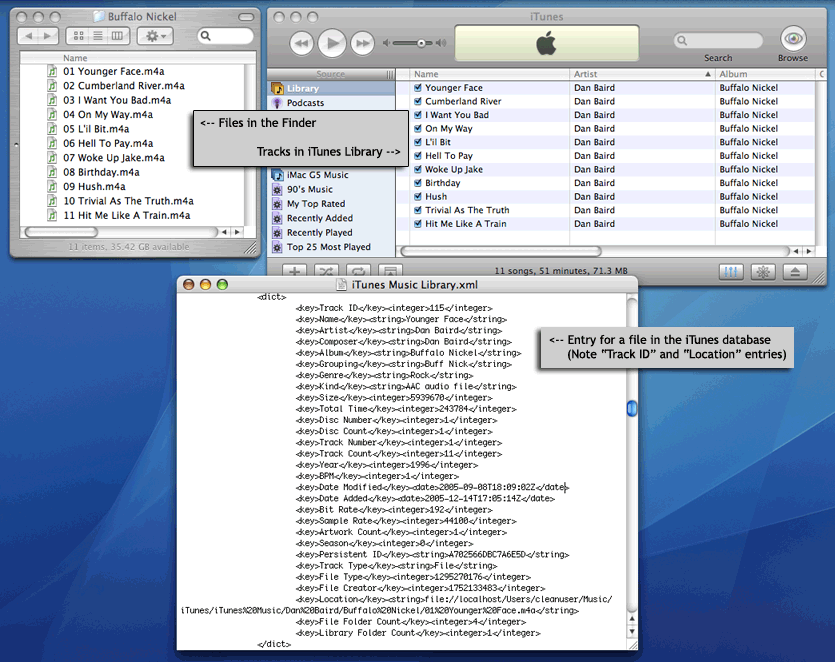The width and height of the screenshot is (835, 662).
Task: Click "10 Trivial As The Truth.m4a" in Finder
Action: click(x=128, y=201)
